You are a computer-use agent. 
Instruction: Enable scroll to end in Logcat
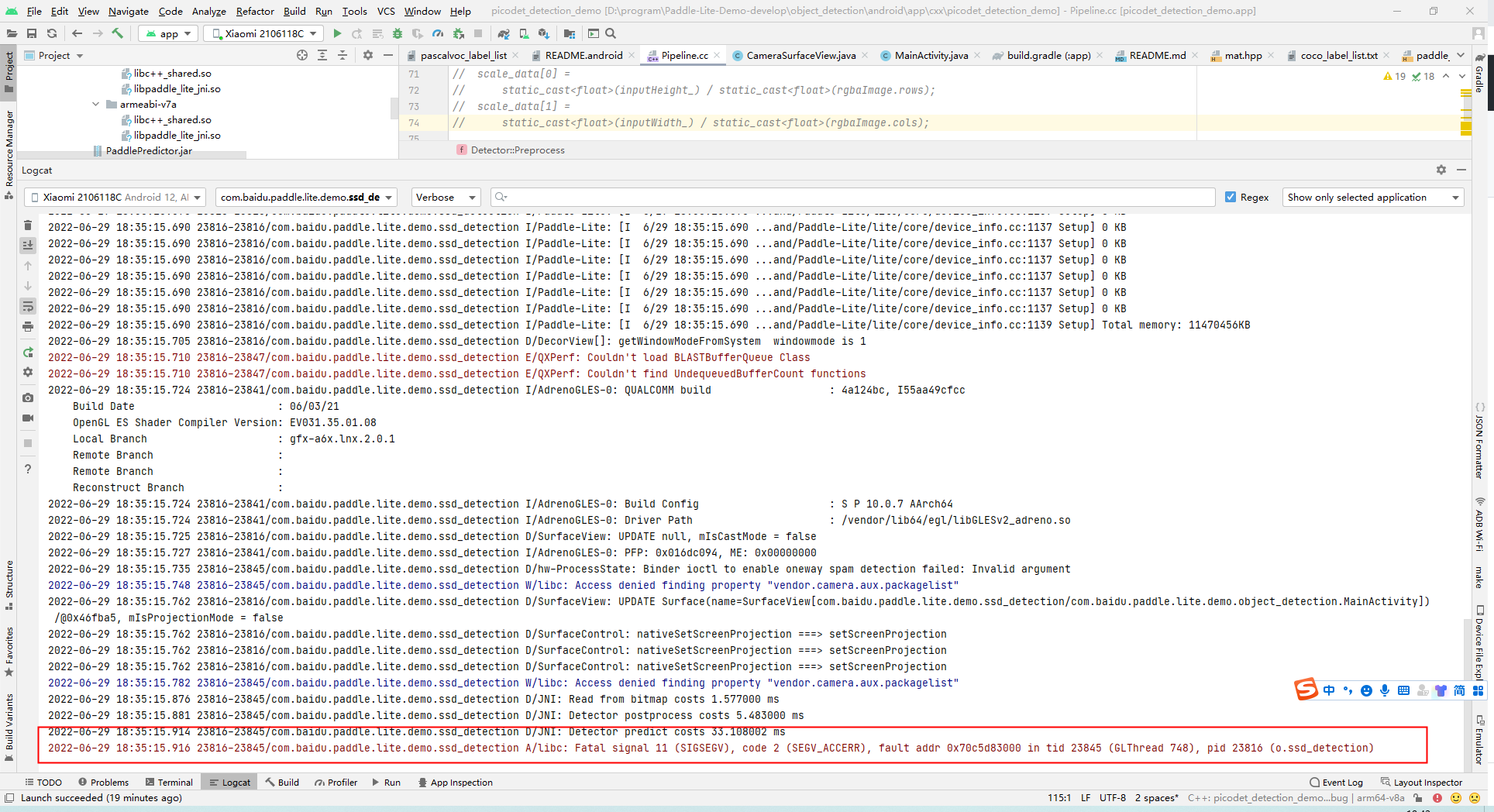(x=28, y=245)
